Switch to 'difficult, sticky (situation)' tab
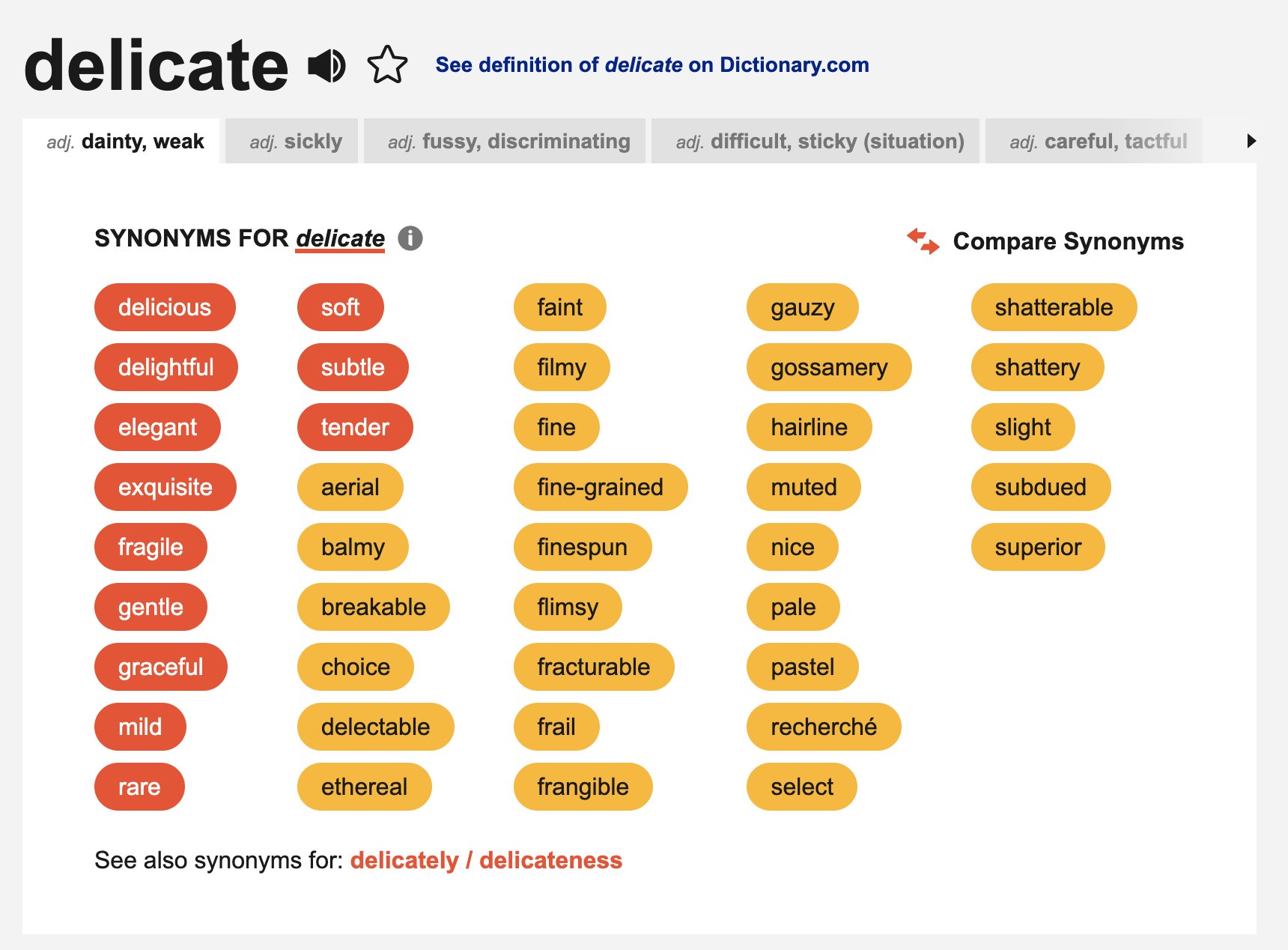 tap(815, 141)
